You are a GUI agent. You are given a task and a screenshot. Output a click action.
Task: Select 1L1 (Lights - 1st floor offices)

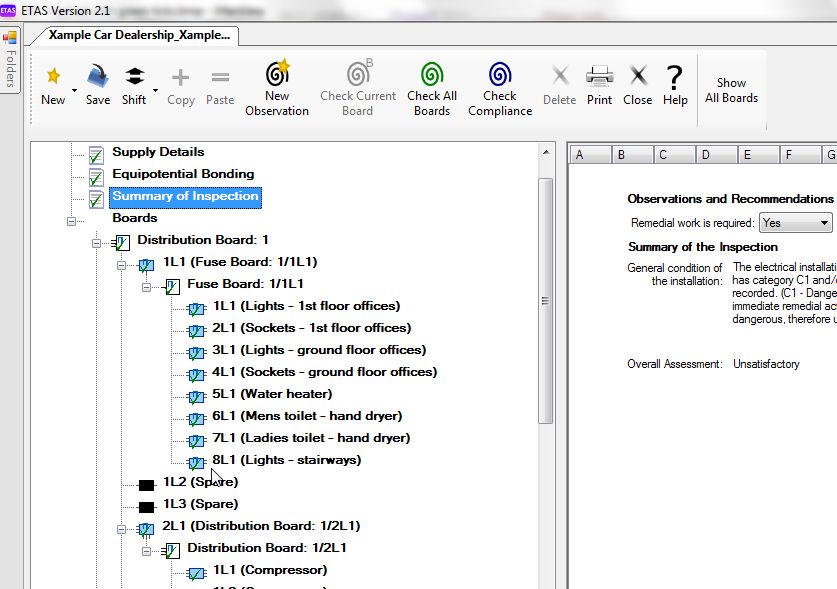[x=306, y=306]
